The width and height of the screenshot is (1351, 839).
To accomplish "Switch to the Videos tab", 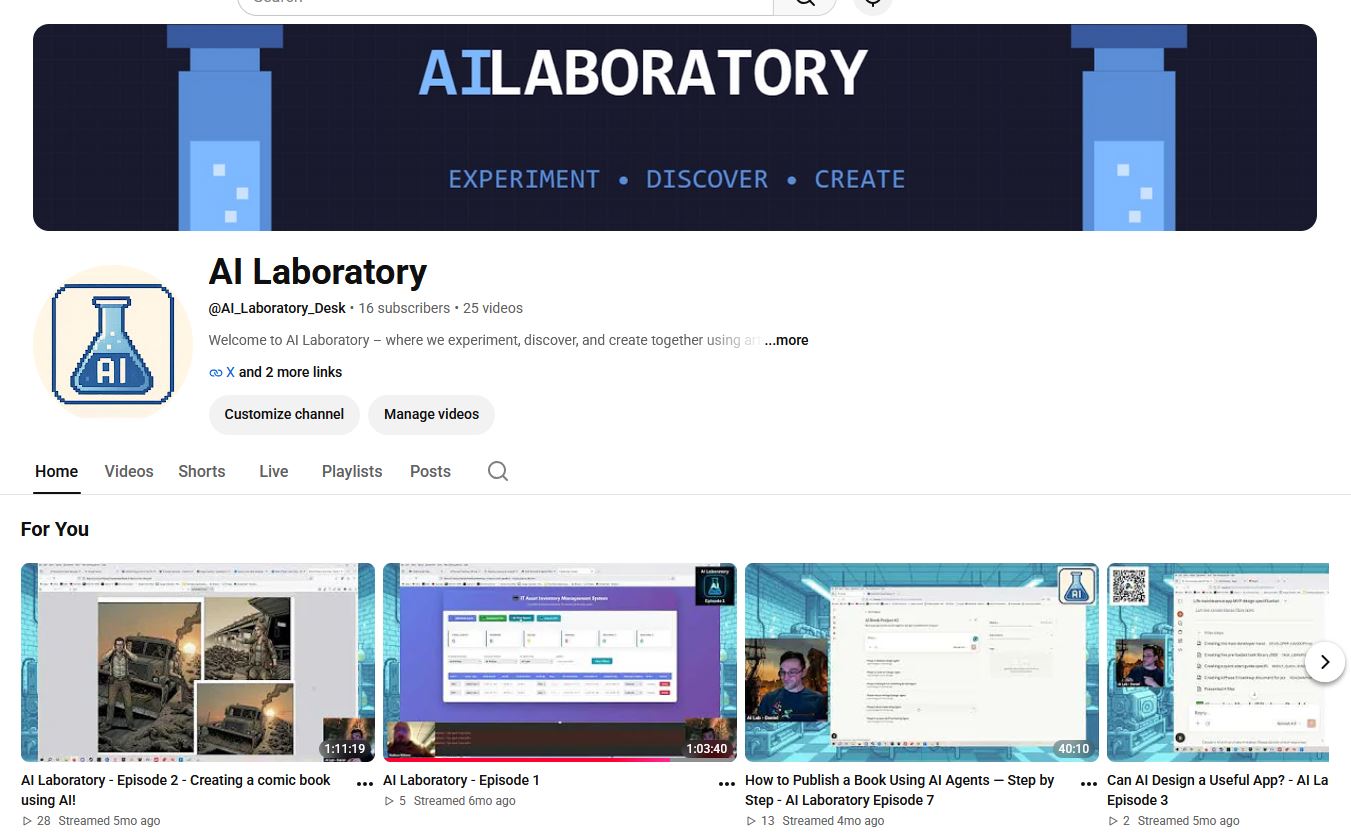I will (x=129, y=471).
